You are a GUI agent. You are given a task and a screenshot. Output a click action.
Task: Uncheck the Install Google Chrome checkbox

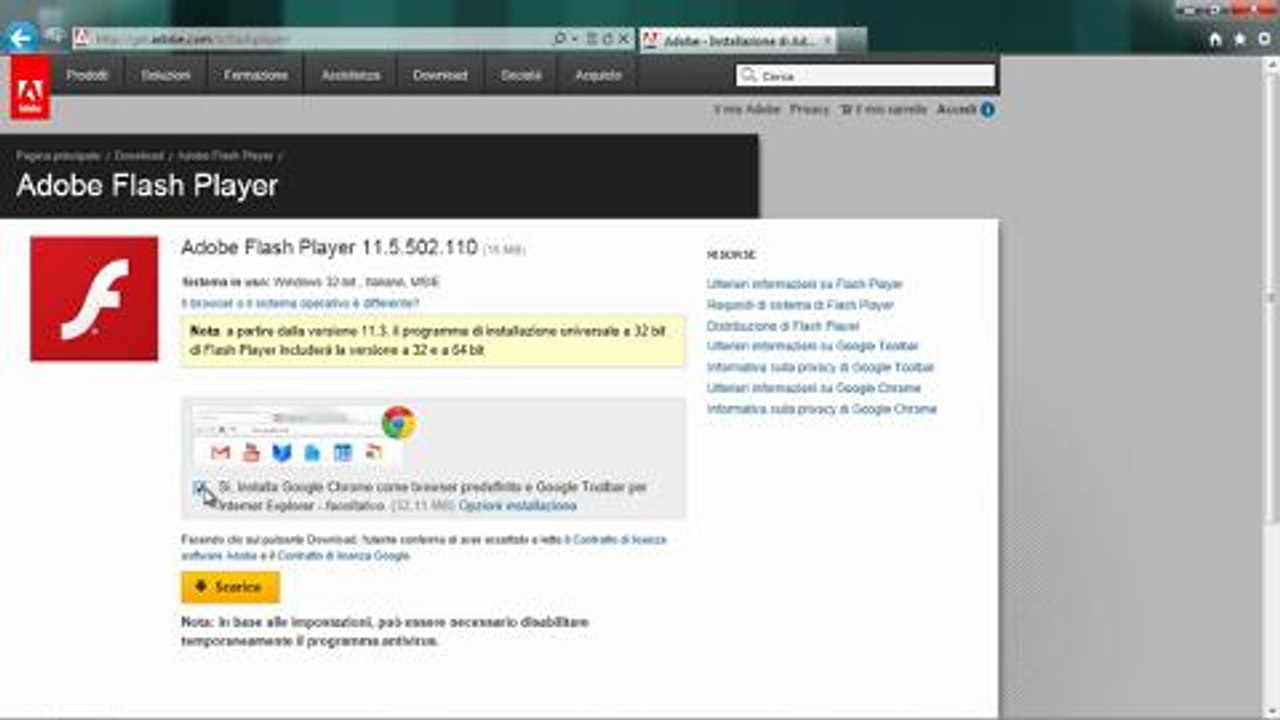[x=200, y=488]
